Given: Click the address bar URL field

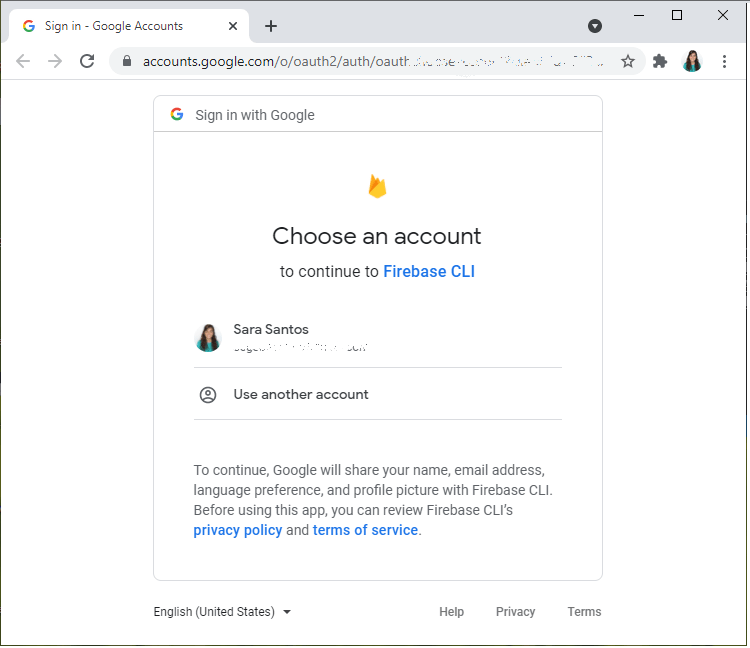Looking at the screenshot, I should [370, 61].
